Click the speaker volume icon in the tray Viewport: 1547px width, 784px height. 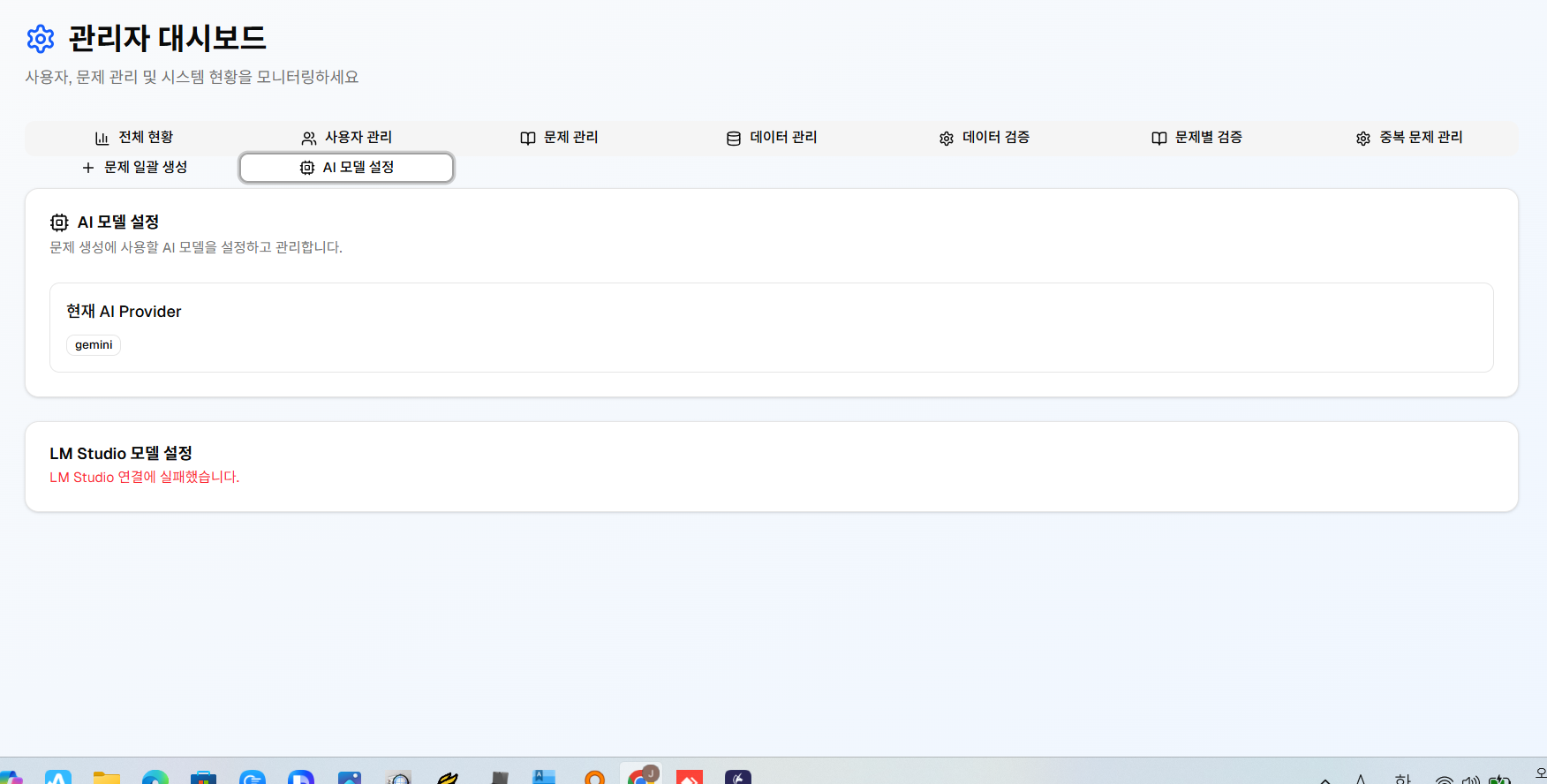pyautogui.click(x=1471, y=780)
